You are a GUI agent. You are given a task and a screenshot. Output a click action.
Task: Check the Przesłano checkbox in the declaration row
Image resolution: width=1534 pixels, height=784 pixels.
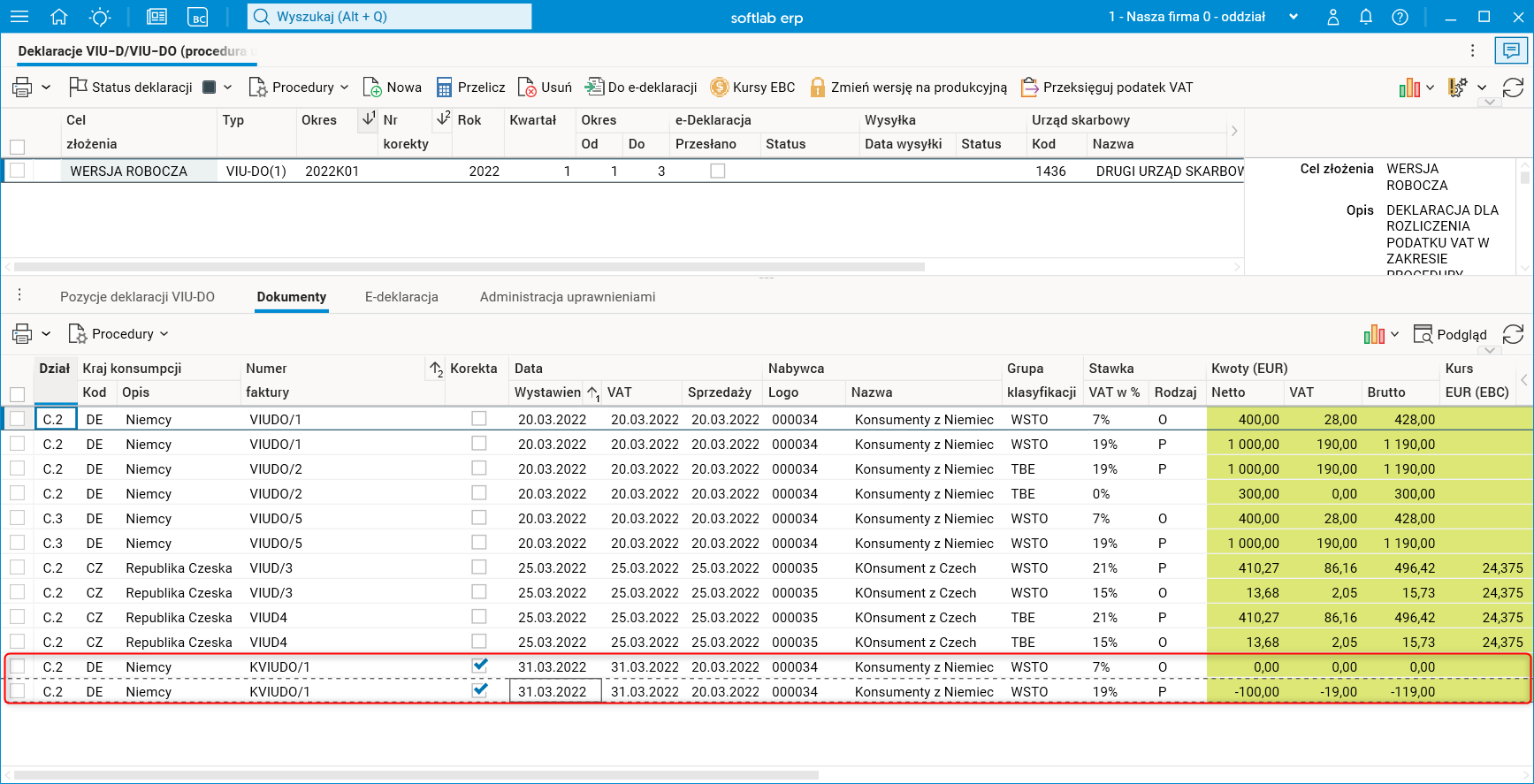(717, 171)
